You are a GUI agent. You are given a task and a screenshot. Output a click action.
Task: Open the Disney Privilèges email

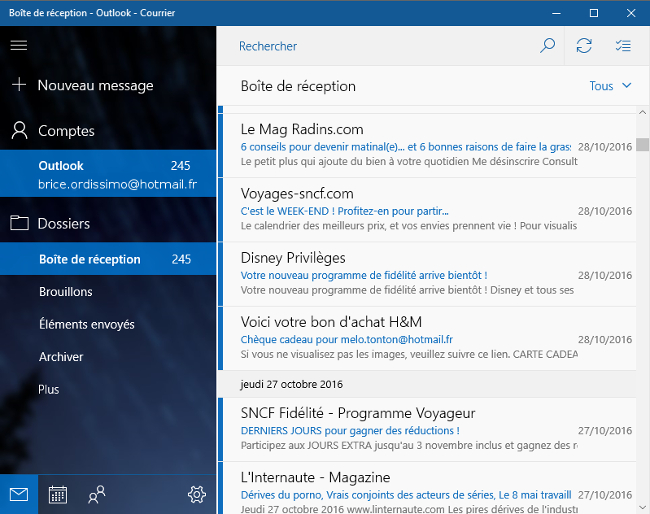pyautogui.click(x=427, y=274)
